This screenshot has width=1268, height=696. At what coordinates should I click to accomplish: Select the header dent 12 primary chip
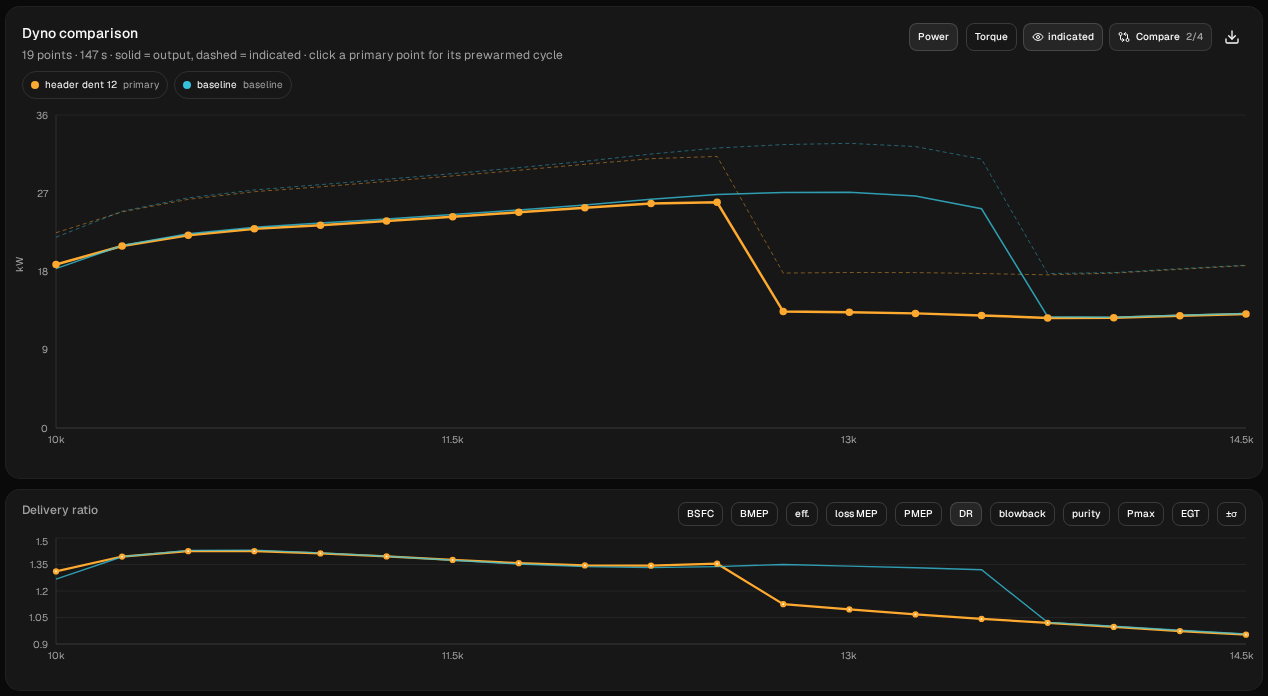coord(95,85)
